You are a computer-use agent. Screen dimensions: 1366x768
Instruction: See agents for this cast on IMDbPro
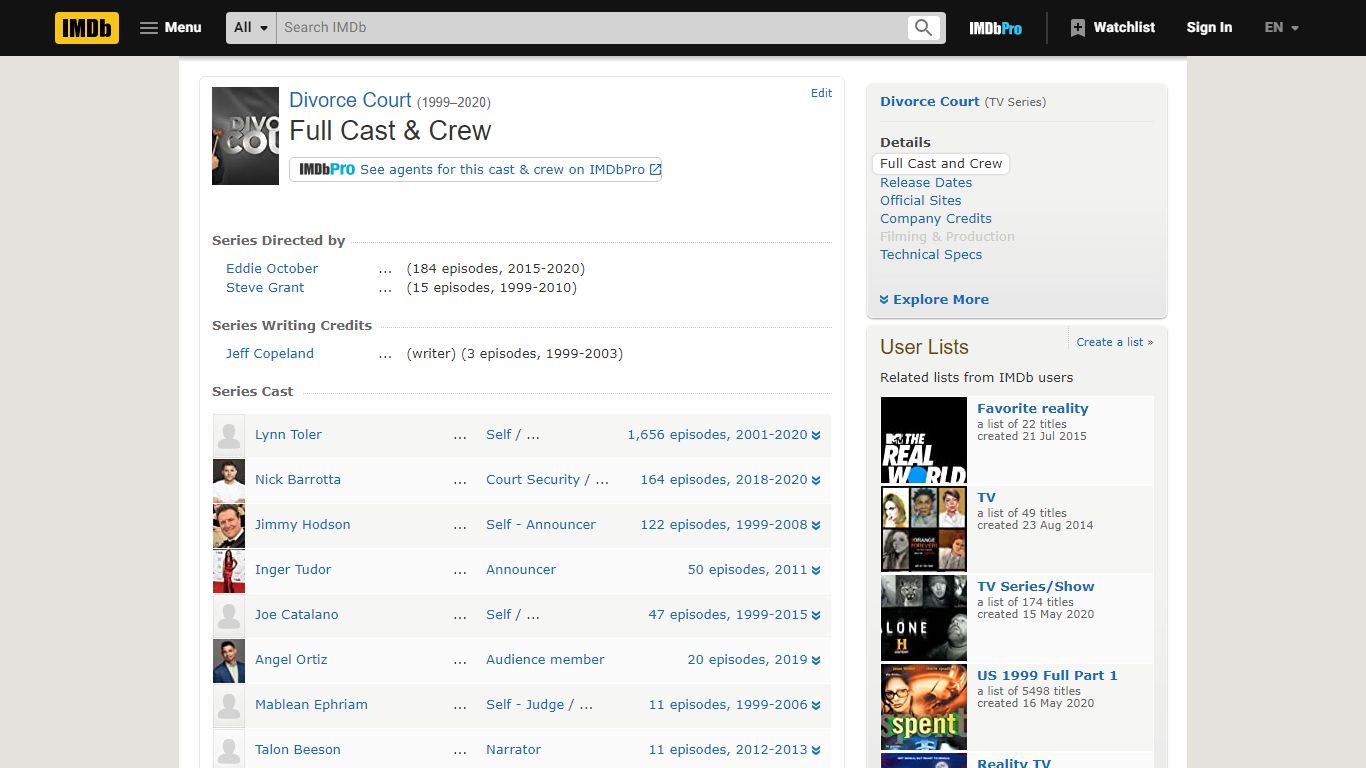pos(475,170)
